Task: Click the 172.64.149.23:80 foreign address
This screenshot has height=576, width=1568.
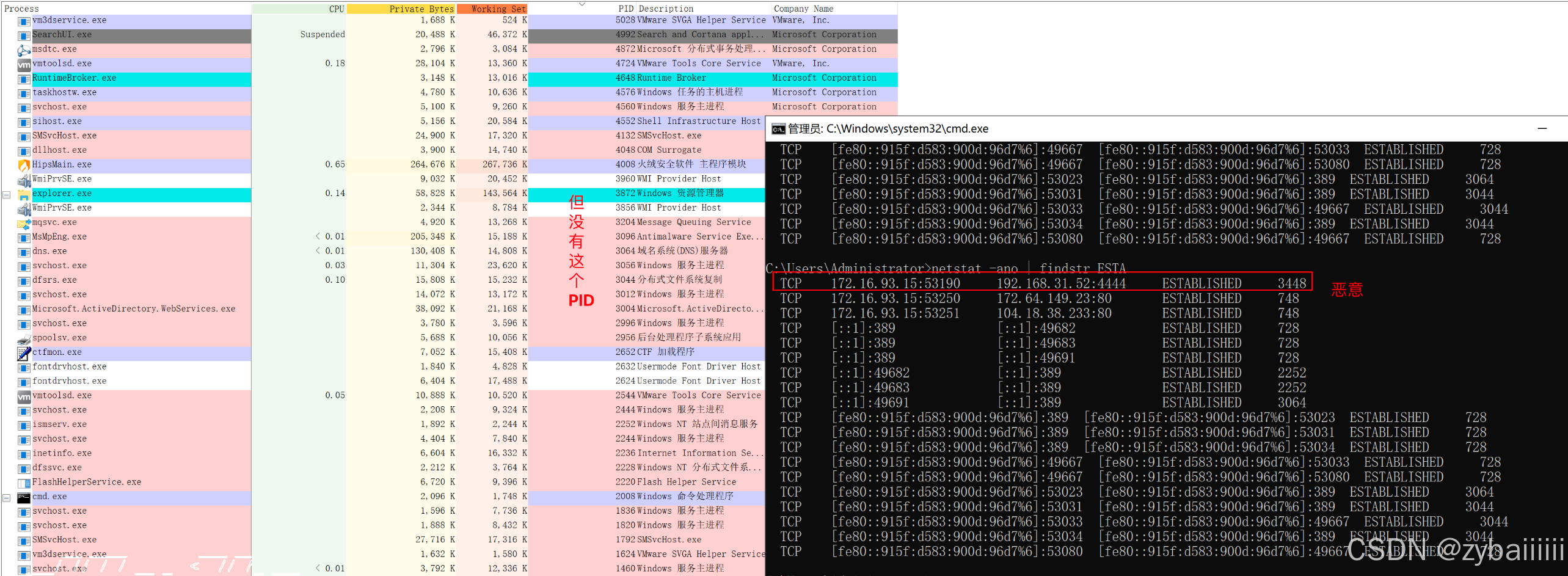Action: pyautogui.click(x=1054, y=299)
